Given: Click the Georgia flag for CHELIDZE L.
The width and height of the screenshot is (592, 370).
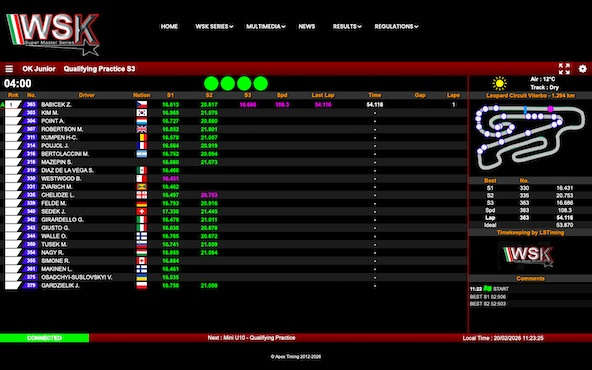Looking at the screenshot, I should [x=142, y=195].
